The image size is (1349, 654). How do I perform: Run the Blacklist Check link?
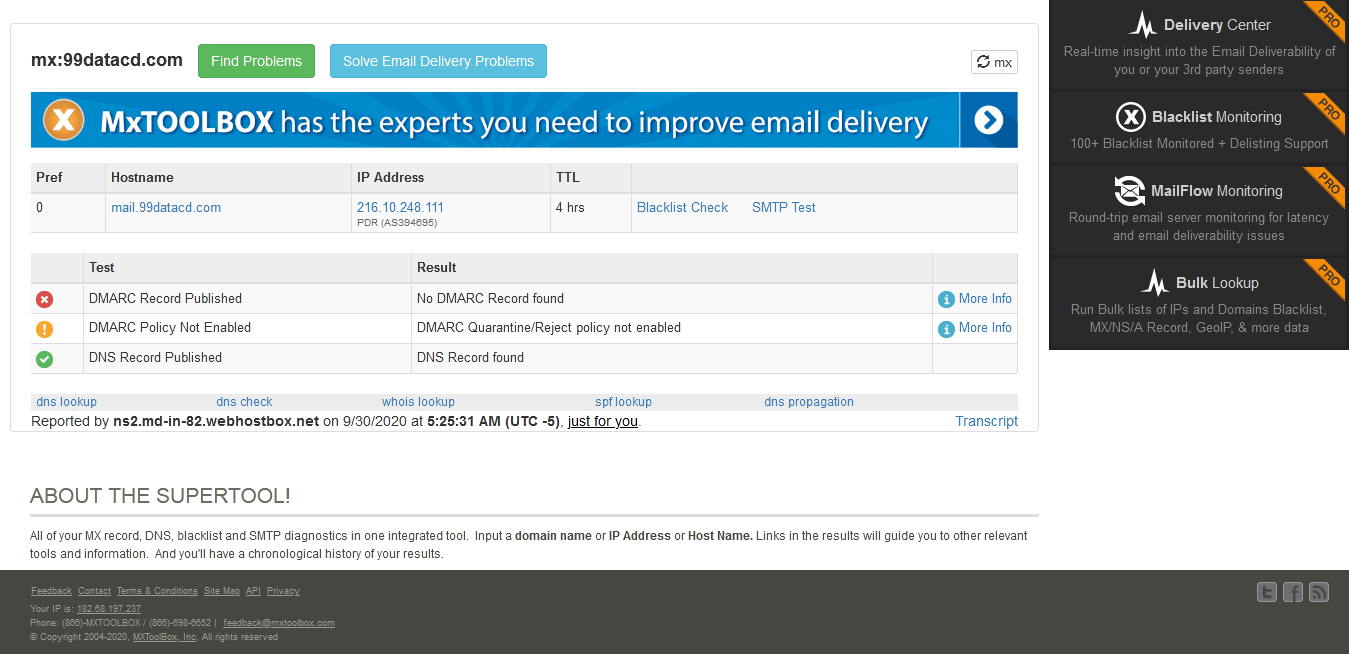pos(682,208)
